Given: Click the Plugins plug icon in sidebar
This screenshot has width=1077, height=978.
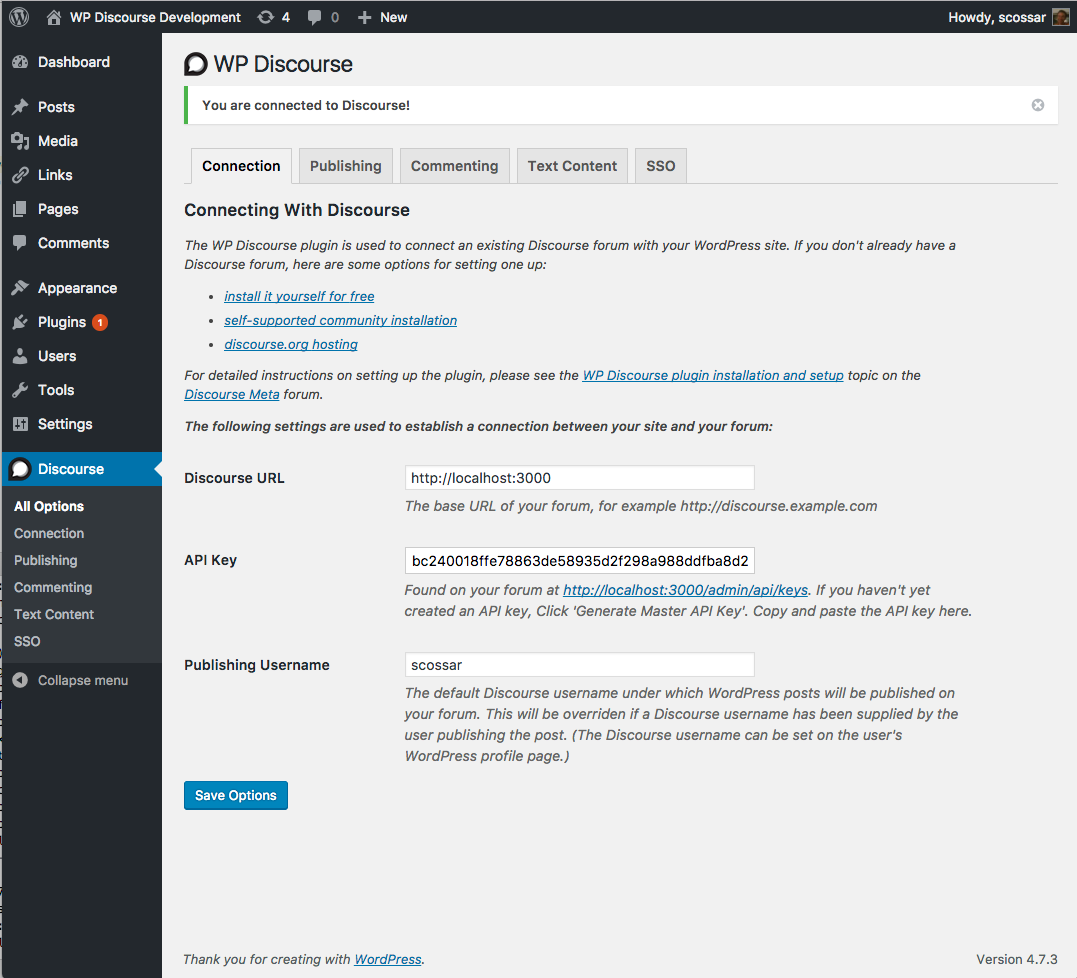Looking at the screenshot, I should coord(20,322).
